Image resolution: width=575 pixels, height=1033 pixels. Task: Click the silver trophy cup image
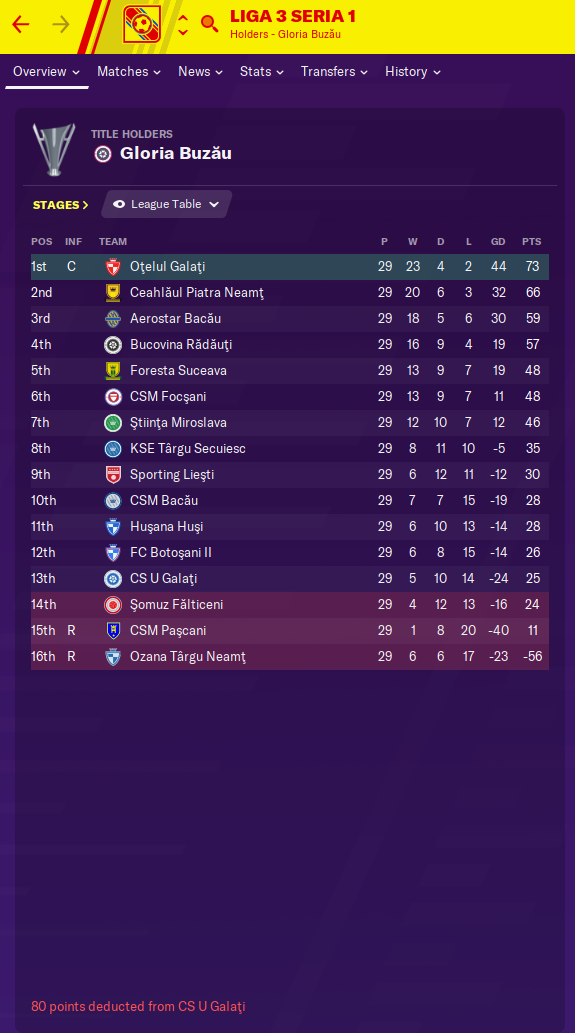coord(54,150)
